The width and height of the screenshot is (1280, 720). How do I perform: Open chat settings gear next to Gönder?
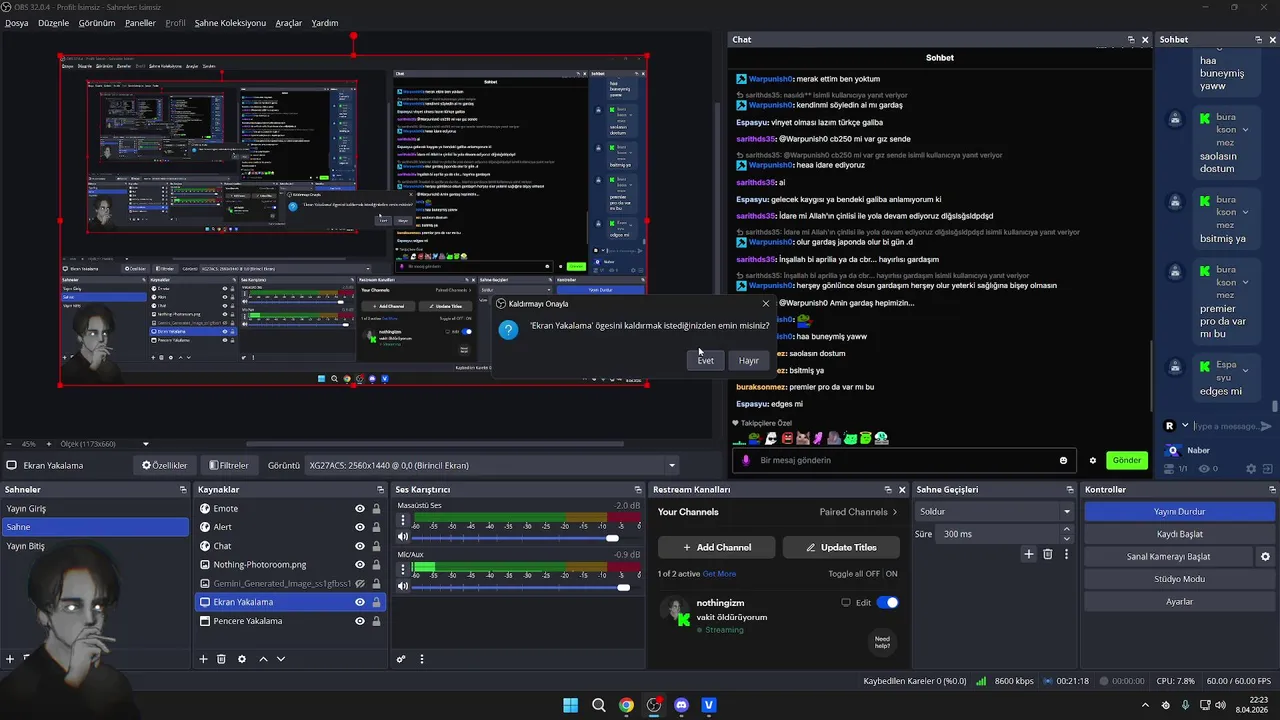click(x=1093, y=461)
